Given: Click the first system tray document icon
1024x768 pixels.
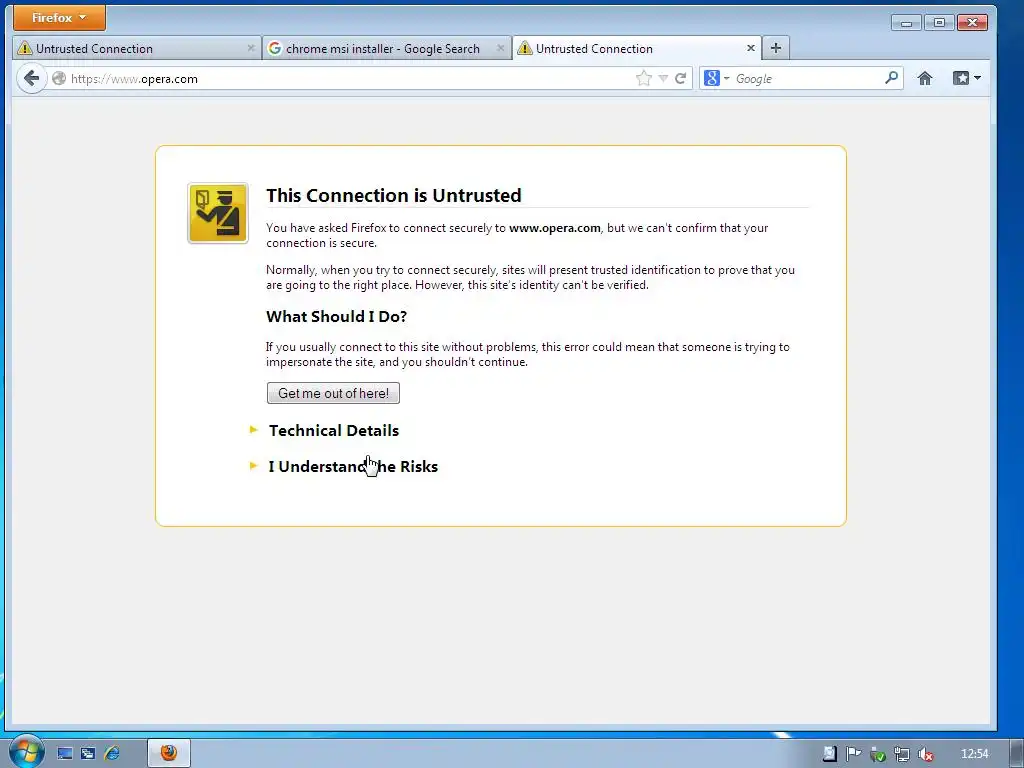Looking at the screenshot, I should tap(829, 754).
